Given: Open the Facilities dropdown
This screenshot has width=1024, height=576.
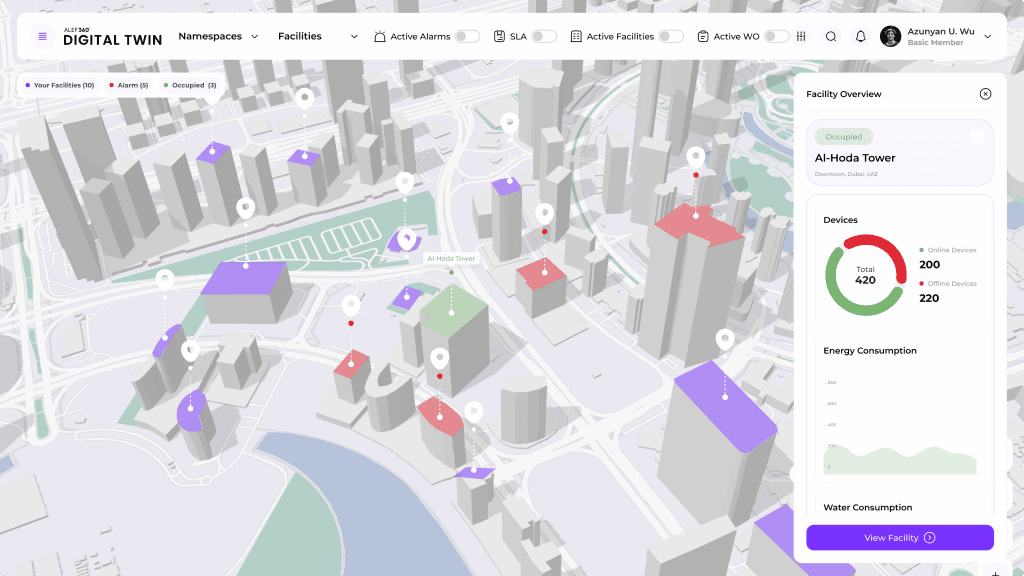Looking at the screenshot, I should (x=317, y=37).
